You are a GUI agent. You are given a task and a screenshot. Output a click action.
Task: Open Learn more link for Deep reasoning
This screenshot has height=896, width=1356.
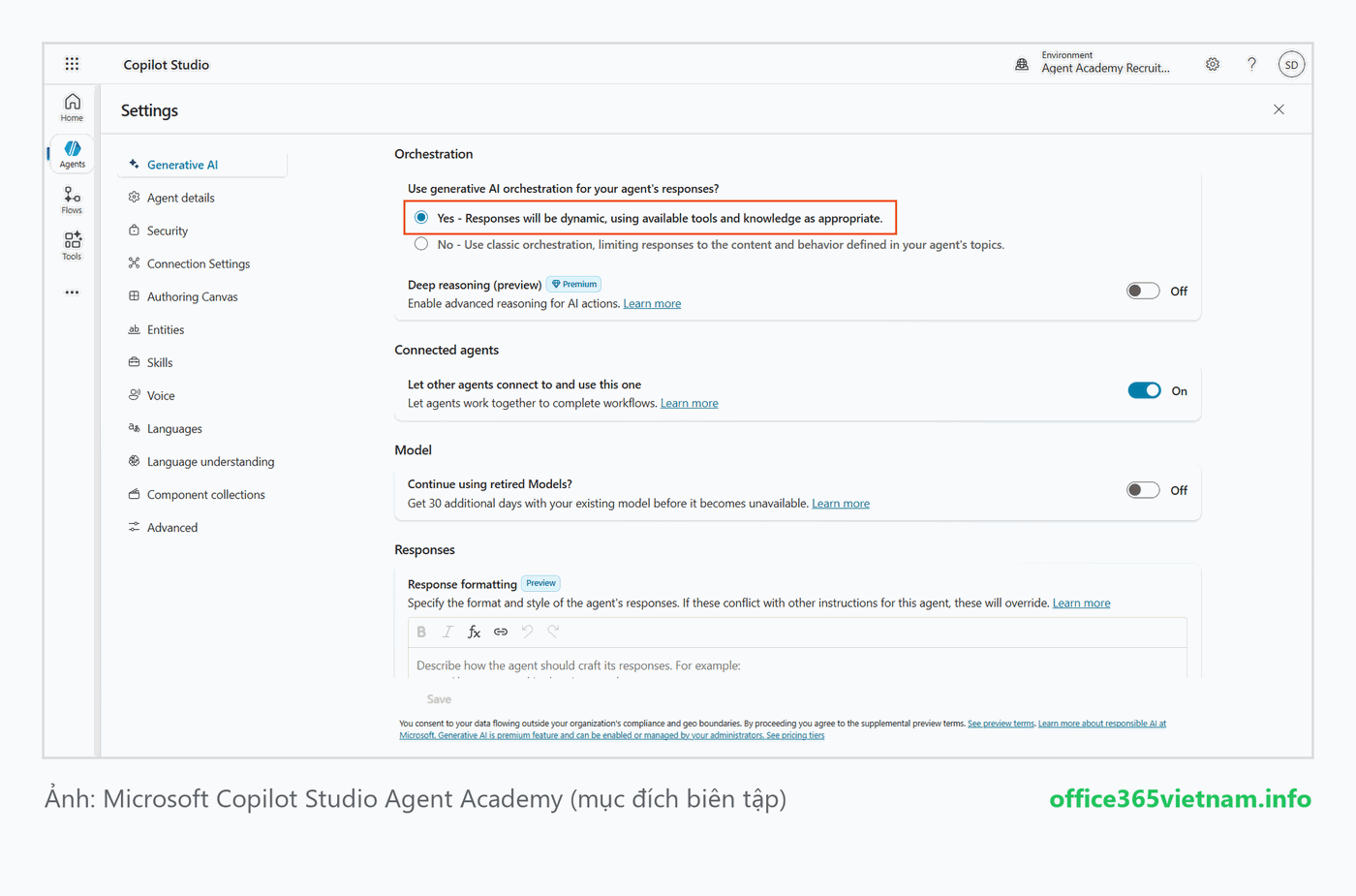click(652, 303)
